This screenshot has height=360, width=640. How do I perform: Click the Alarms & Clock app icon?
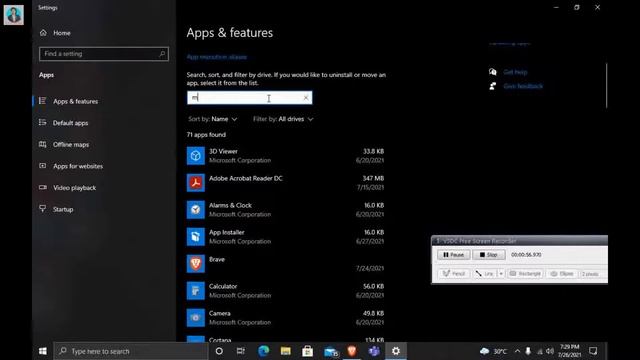coord(196,209)
